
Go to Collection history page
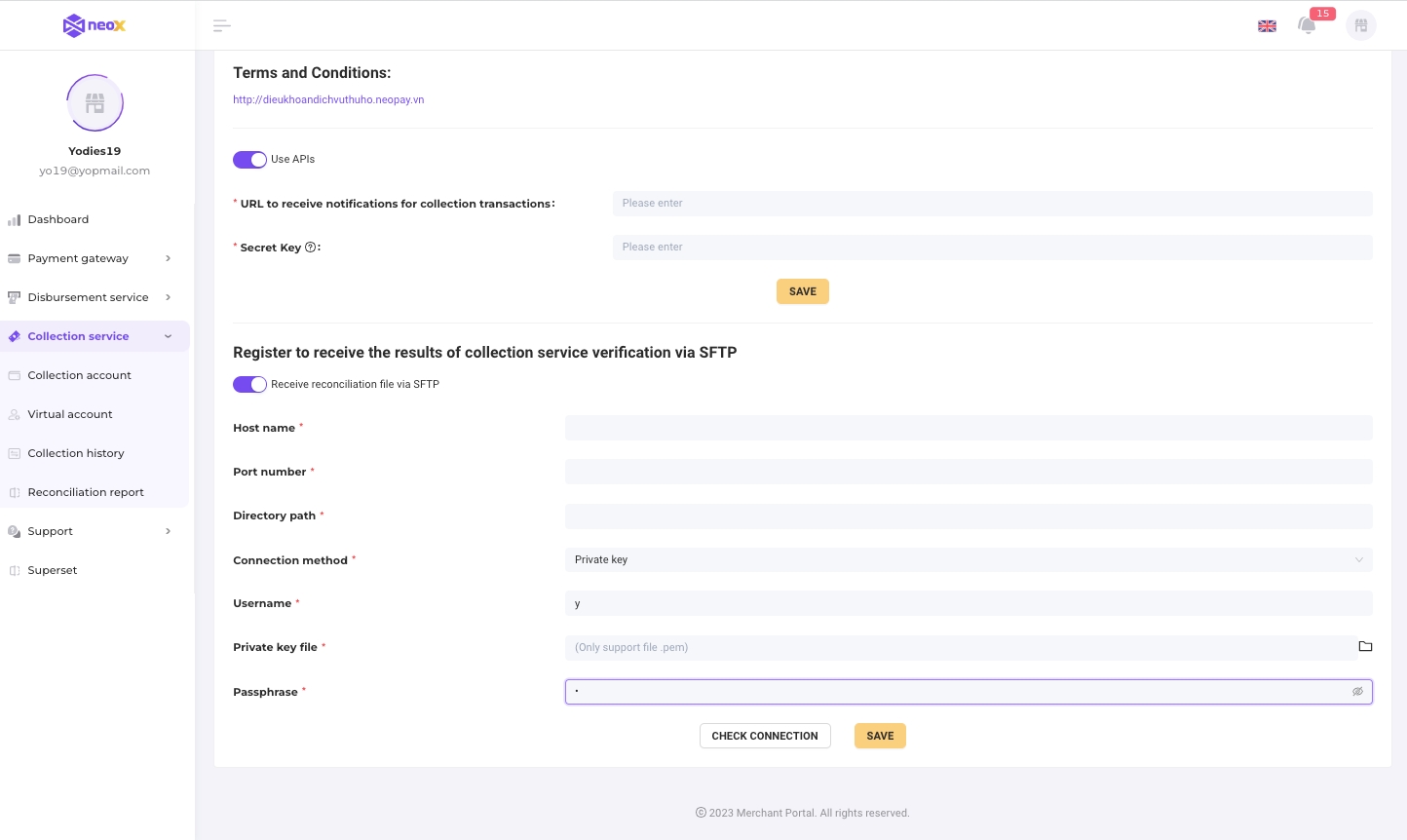click(x=76, y=453)
